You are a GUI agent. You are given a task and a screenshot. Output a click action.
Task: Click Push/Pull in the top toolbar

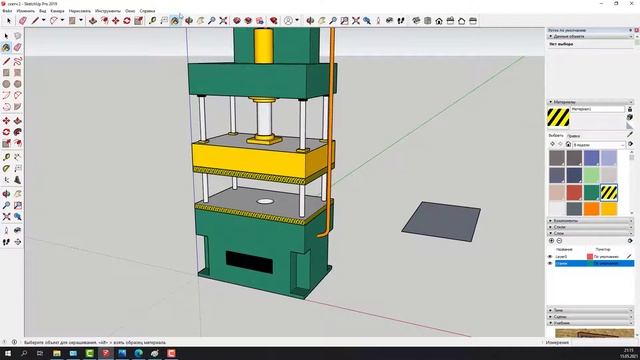click(x=93, y=20)
